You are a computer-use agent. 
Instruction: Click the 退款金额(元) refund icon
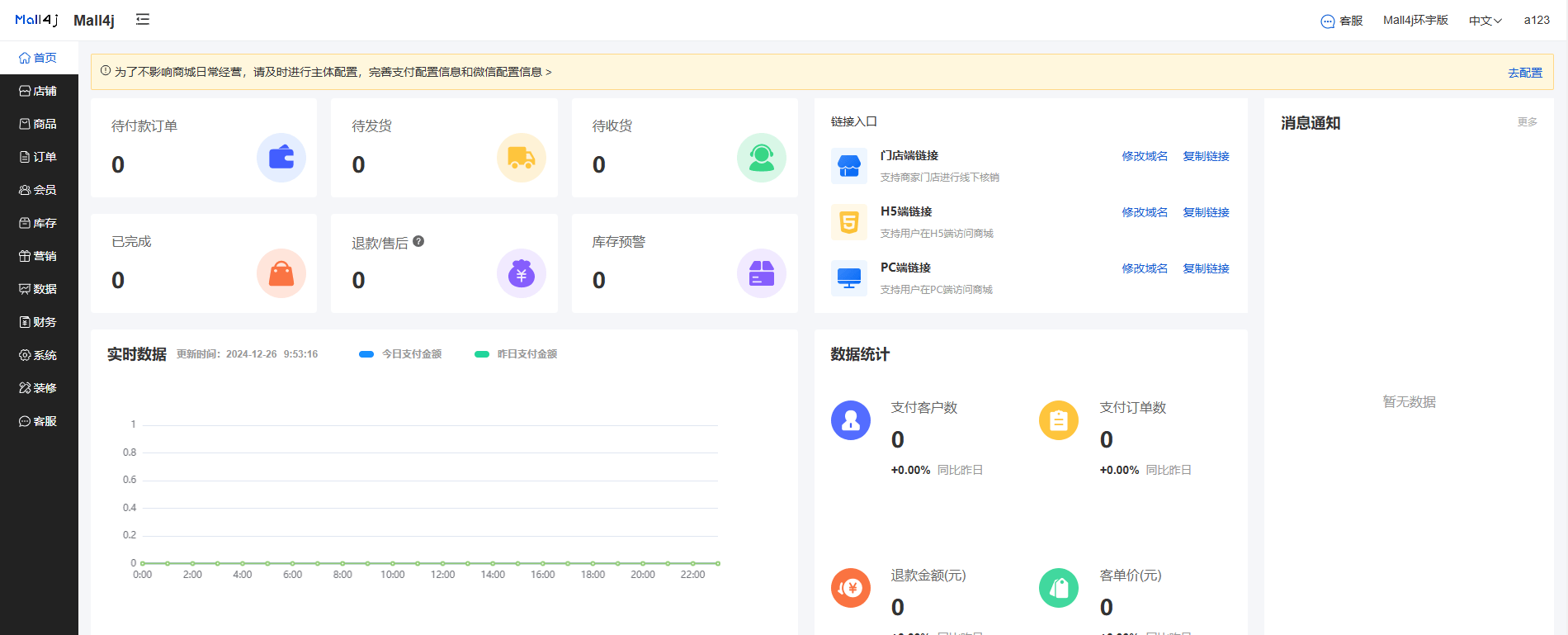pos(851,588)
